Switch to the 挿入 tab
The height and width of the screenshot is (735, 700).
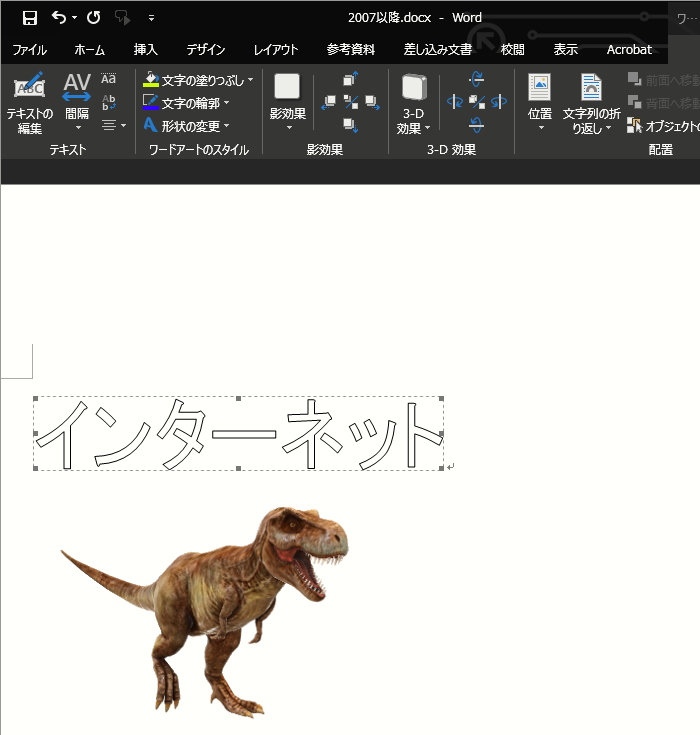point(145,50)
